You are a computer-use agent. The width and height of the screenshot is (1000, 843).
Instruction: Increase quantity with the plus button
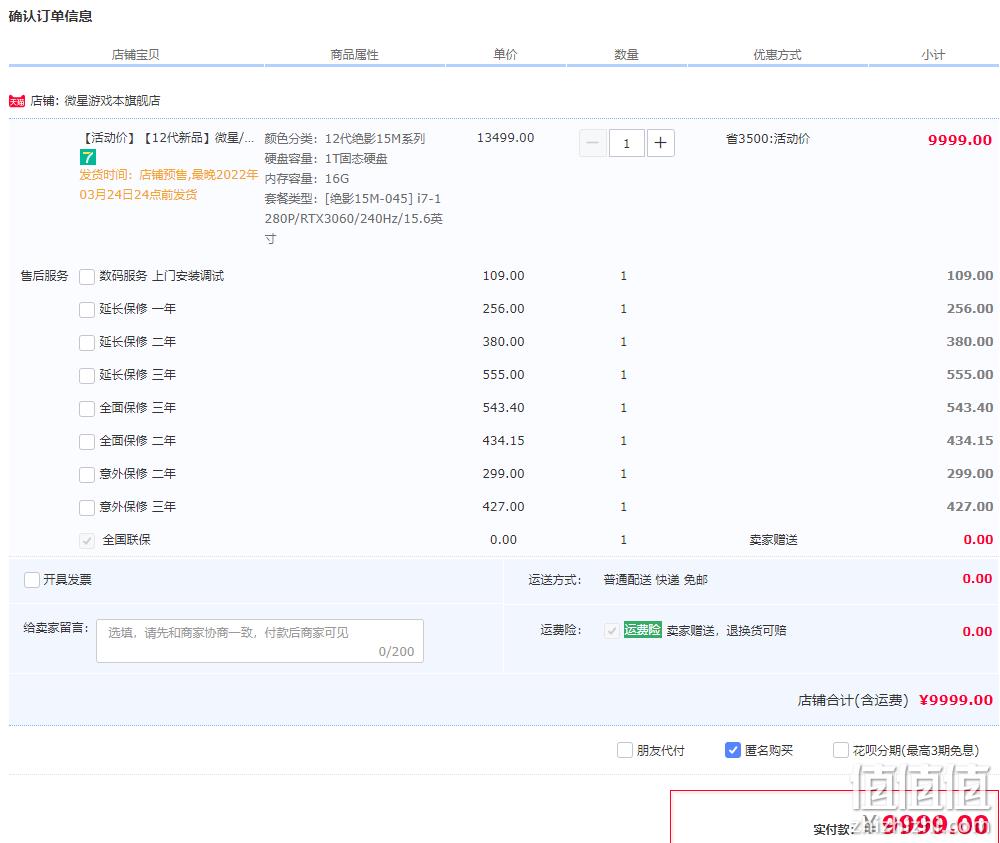click(x=660, y=143)
